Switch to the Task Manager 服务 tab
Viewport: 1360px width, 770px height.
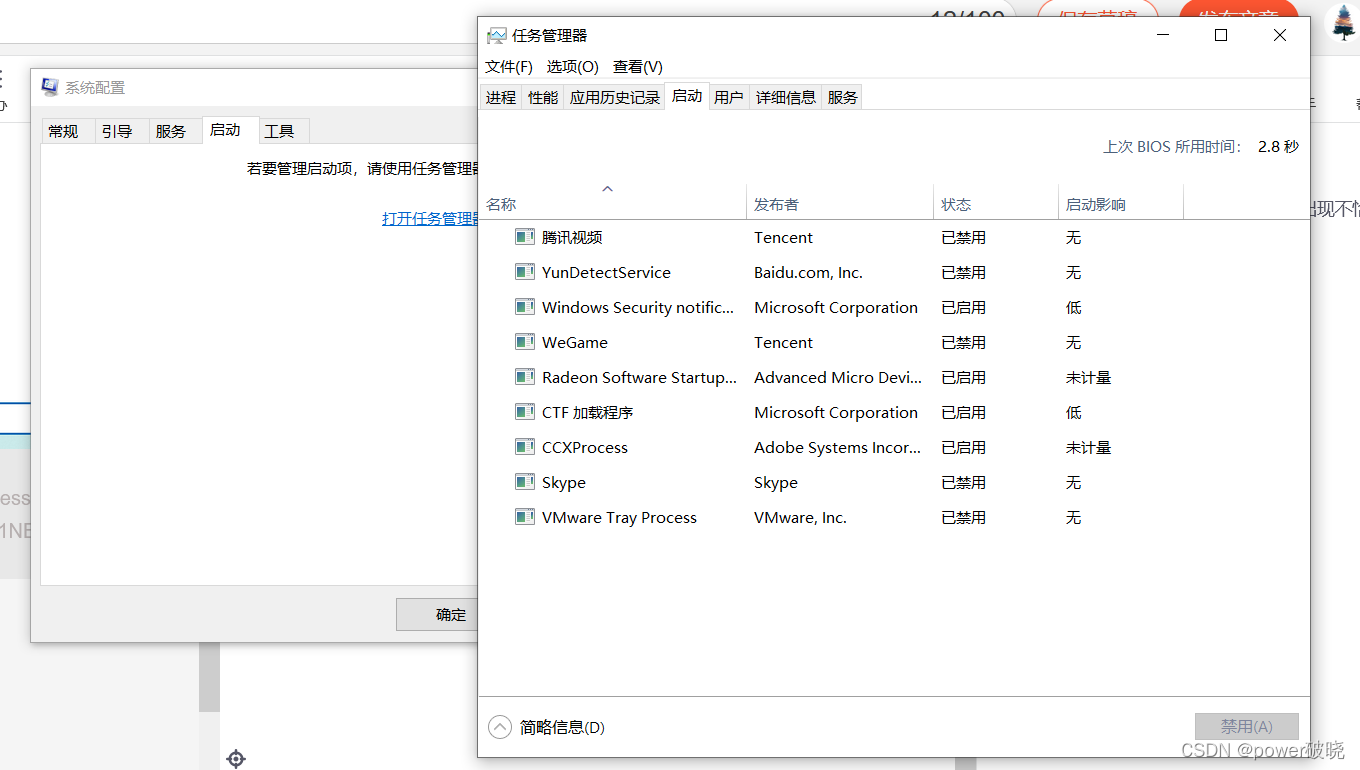click(x=843, y=97)
